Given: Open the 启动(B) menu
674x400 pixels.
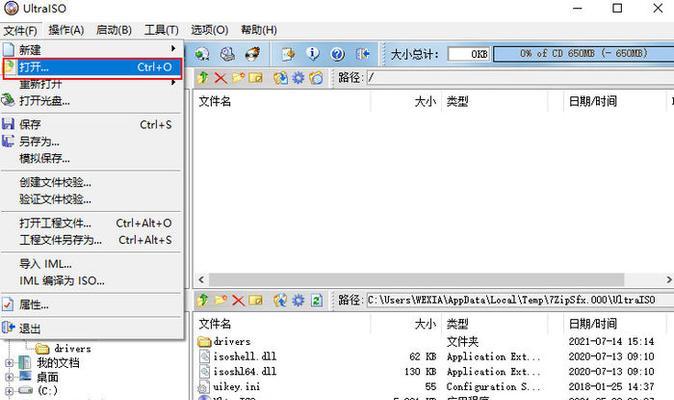Looking at the screenshot, I should (x=114, y=30).
